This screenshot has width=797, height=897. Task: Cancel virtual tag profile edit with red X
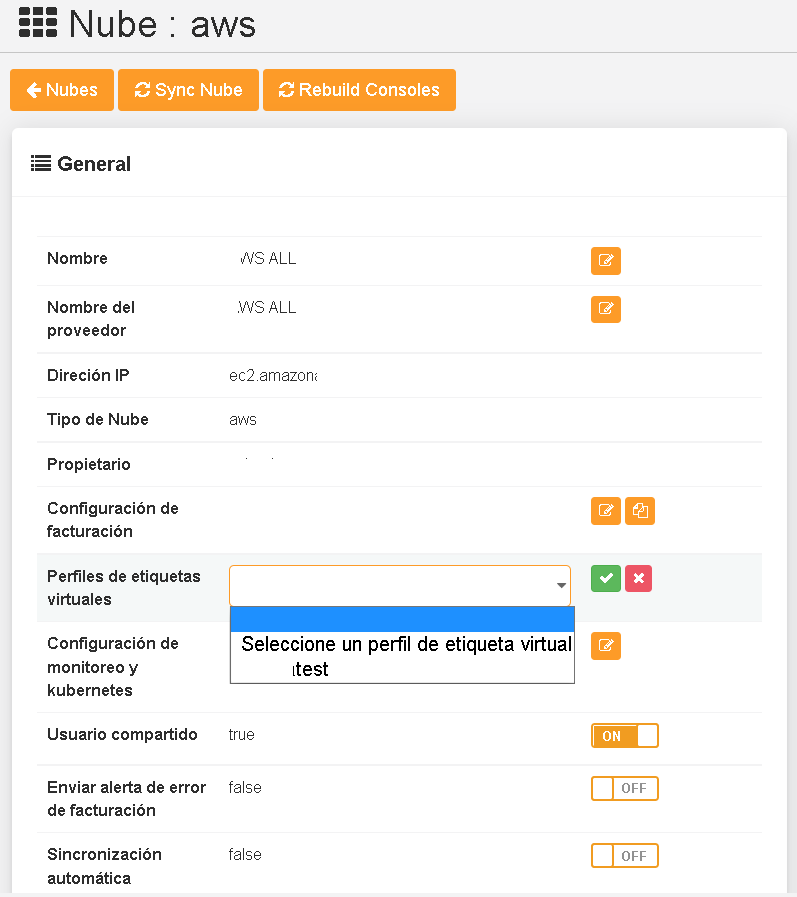point(639,578)
